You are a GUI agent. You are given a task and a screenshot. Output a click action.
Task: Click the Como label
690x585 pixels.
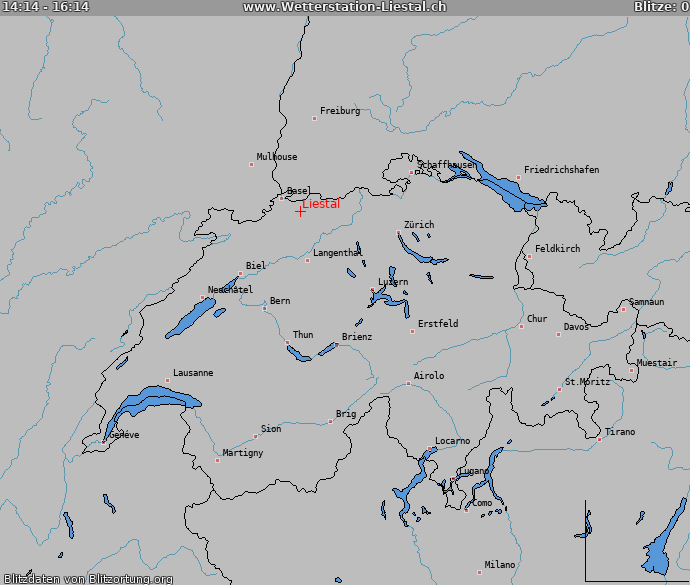482,503
